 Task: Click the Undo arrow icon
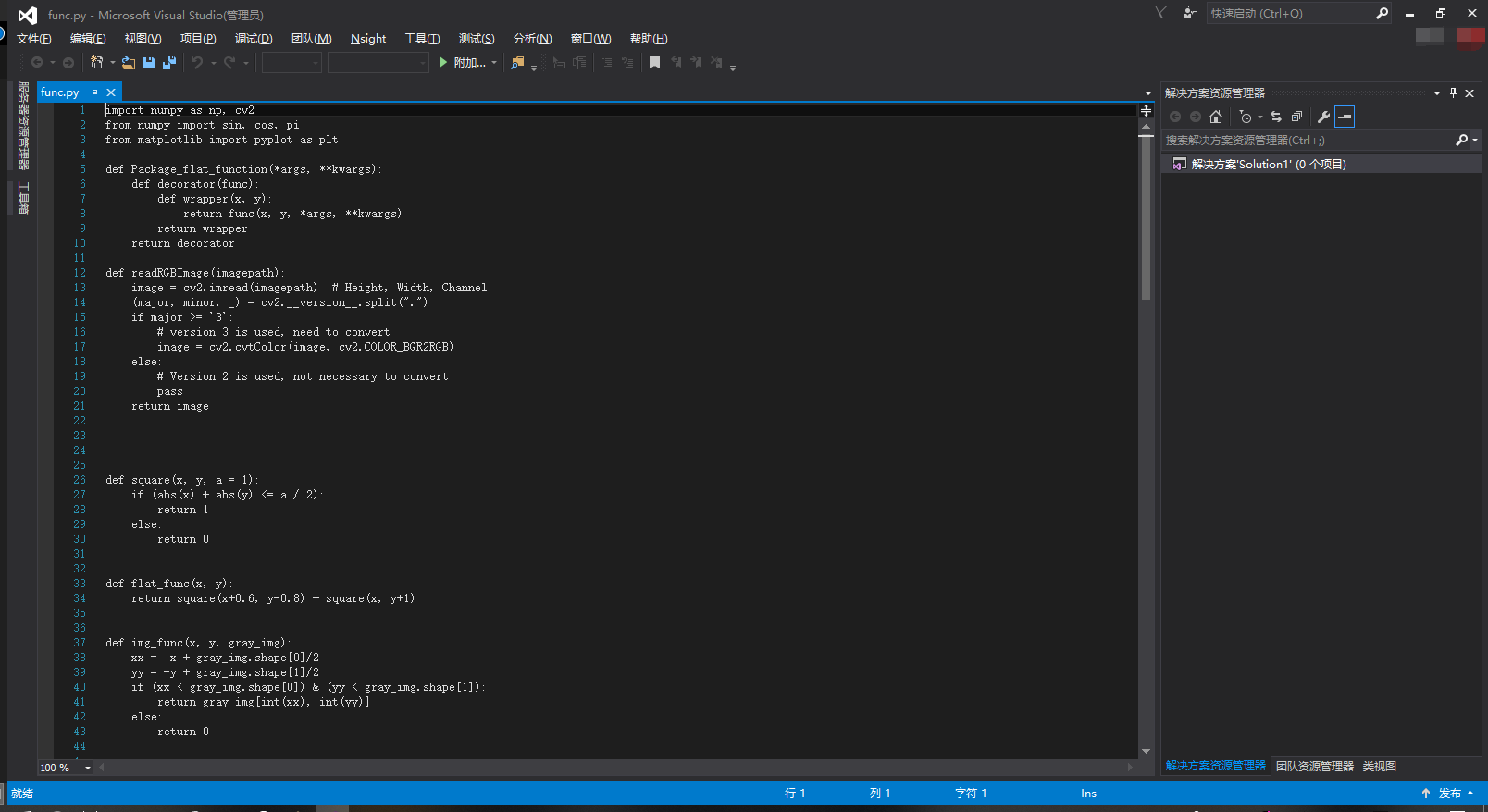click(197, 63)
